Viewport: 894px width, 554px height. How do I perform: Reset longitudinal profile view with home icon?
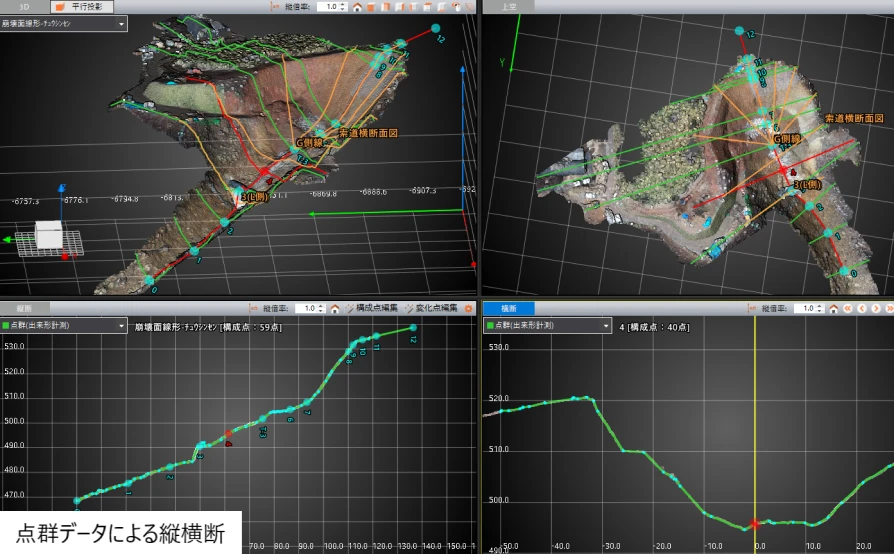(x=335, y=309)
